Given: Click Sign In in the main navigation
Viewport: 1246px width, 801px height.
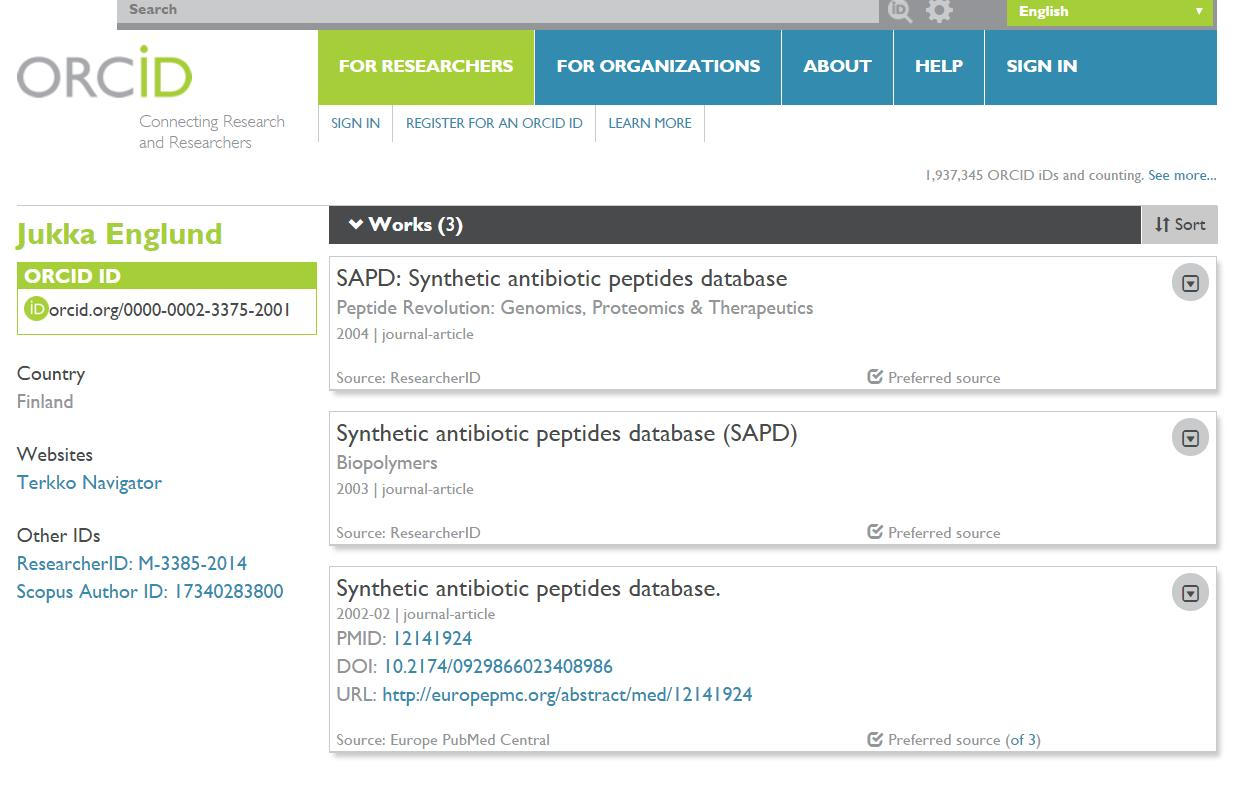Looking at the screenshot, I should (x=1042, y=67).
